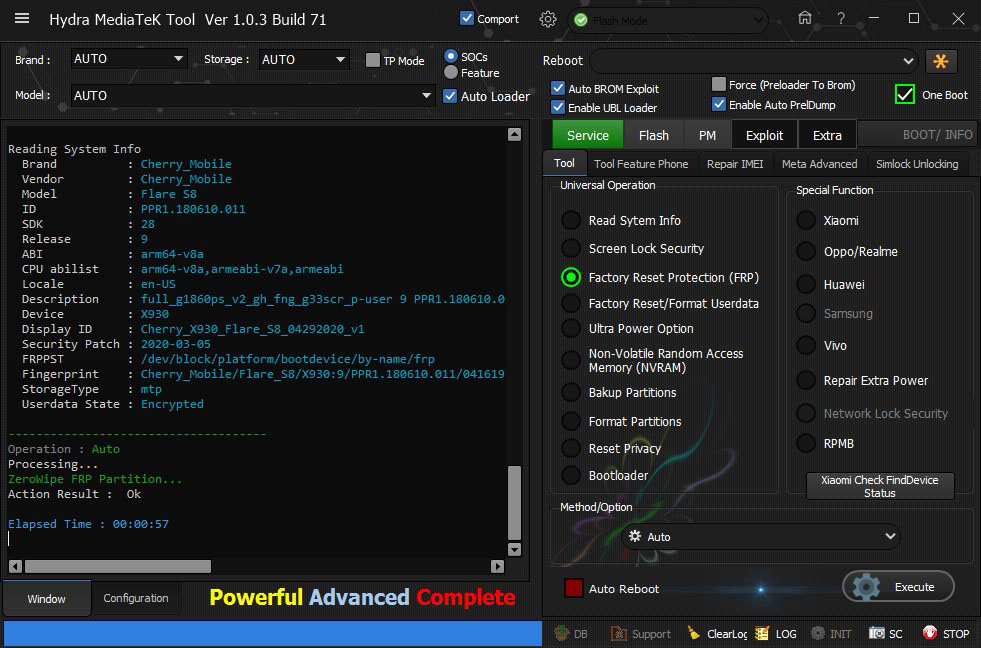This screenshot has width=981, height=648.
Task: Select the RPMB special function
Action: tap(806, 443)
